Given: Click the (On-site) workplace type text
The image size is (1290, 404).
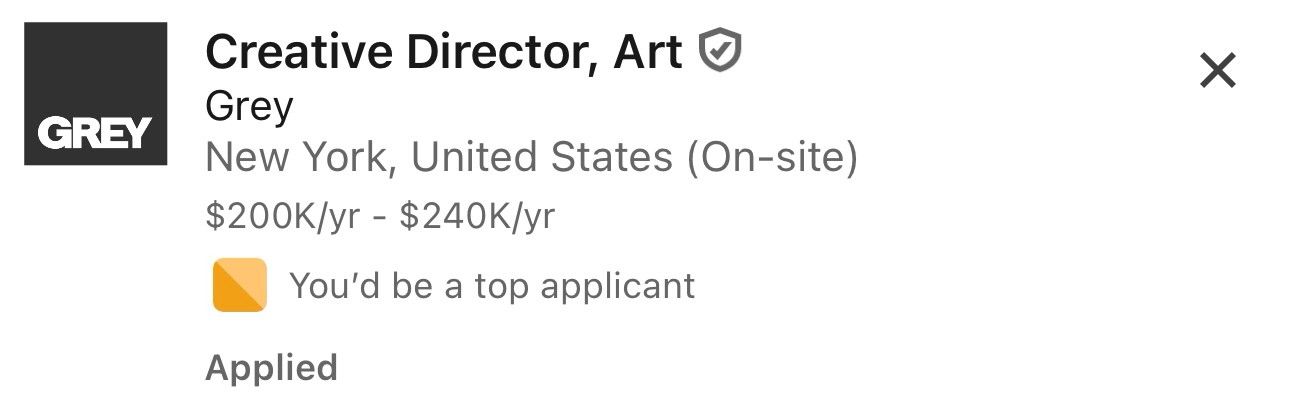Looking at the screenshot, I should coord(772,158).
